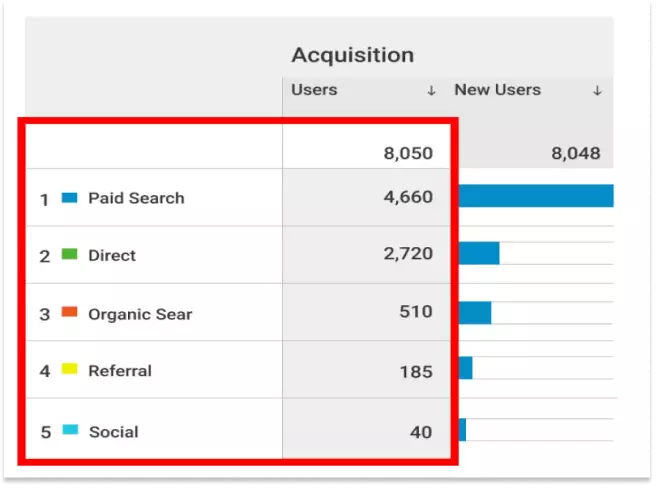Open the Paid Search channel
Screen dimensions: 658x491
coord(136,198)
